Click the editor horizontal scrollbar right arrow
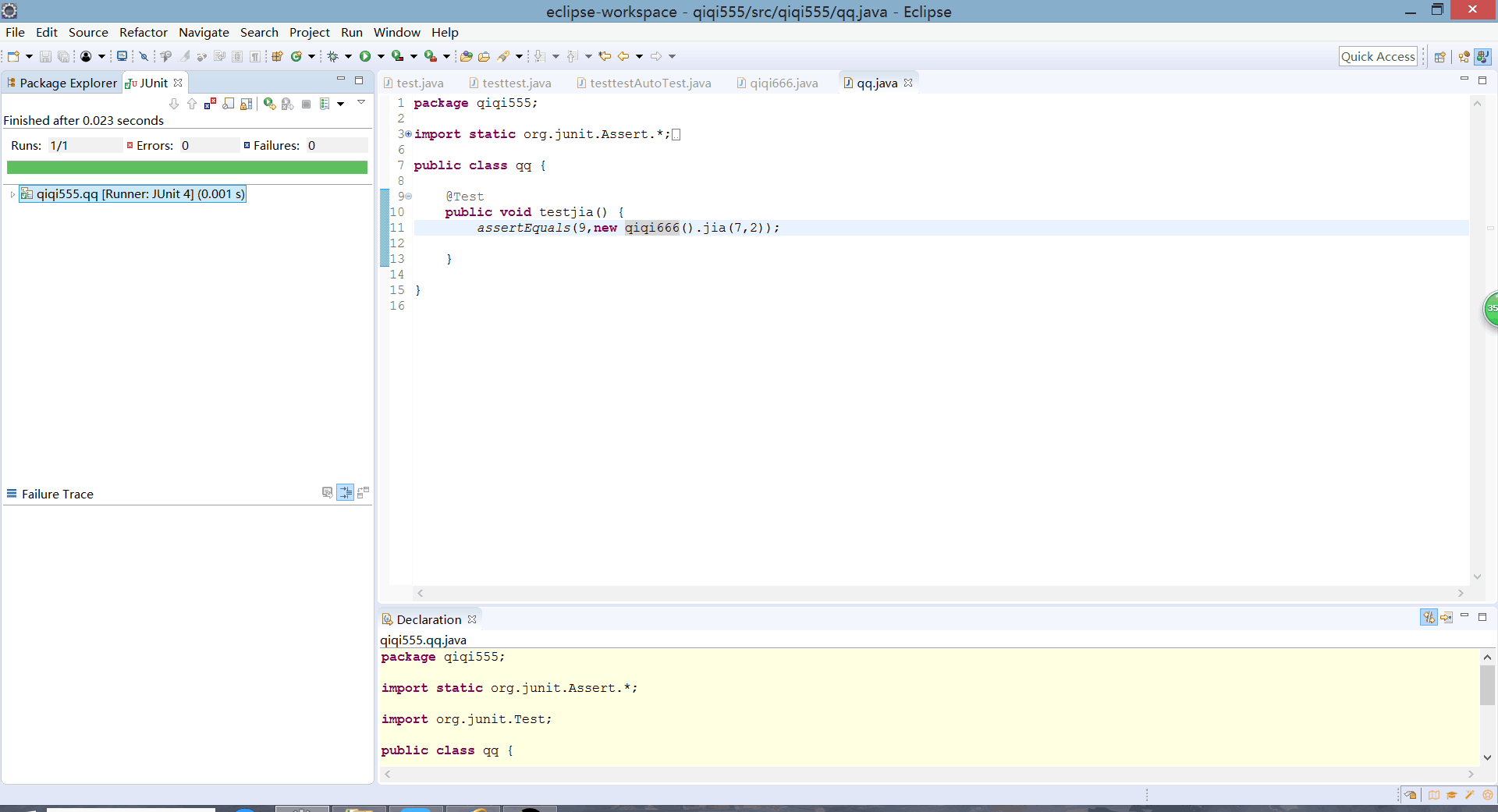1498x812 pixels. 1461,594
